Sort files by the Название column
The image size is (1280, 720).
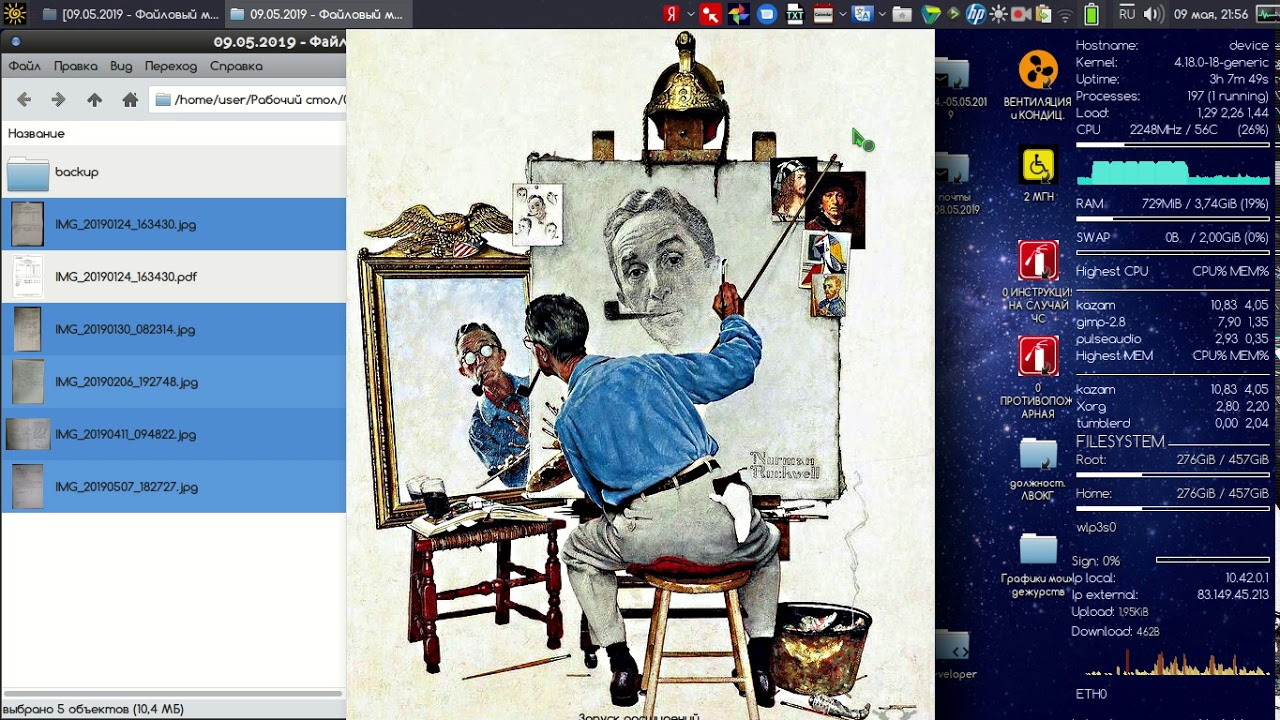(x=36, y=133)
